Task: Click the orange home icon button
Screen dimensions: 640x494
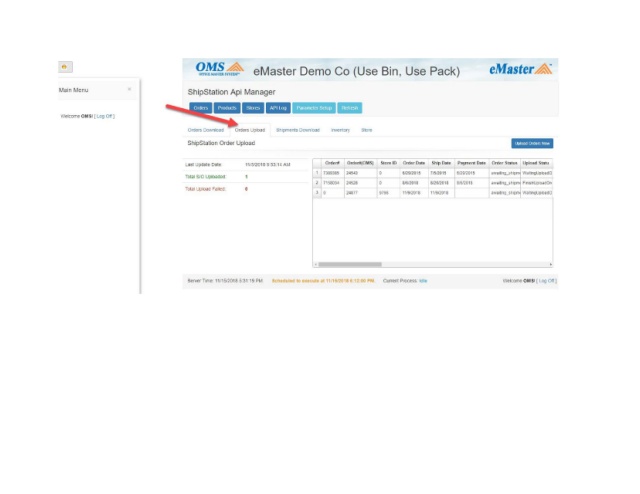Action: (66, 67)
